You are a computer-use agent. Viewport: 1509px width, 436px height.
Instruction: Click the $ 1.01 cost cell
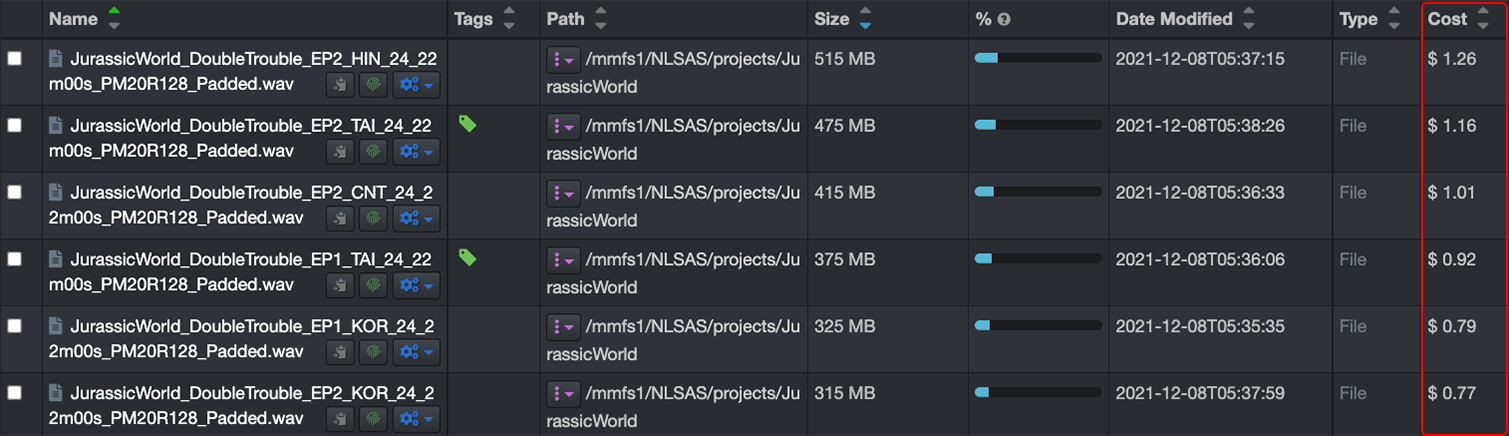(x=1451, y=192)
